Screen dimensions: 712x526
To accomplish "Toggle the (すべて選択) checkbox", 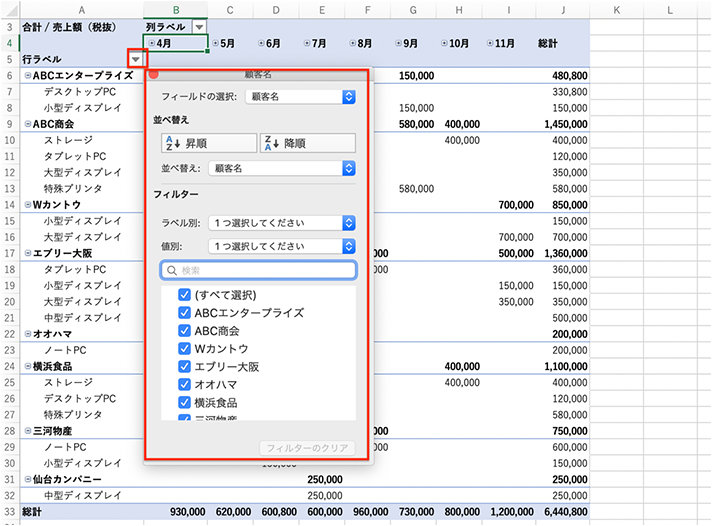I will pyautogui.click(x=184, y=295).
